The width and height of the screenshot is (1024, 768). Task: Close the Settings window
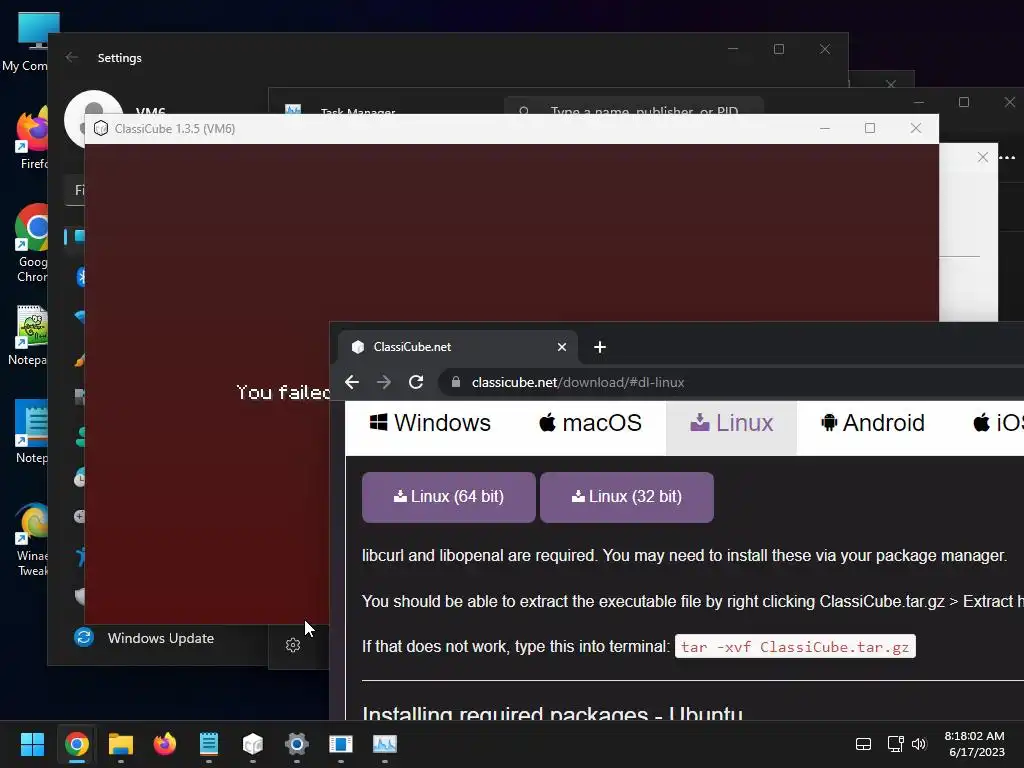(x=825, y=49)
